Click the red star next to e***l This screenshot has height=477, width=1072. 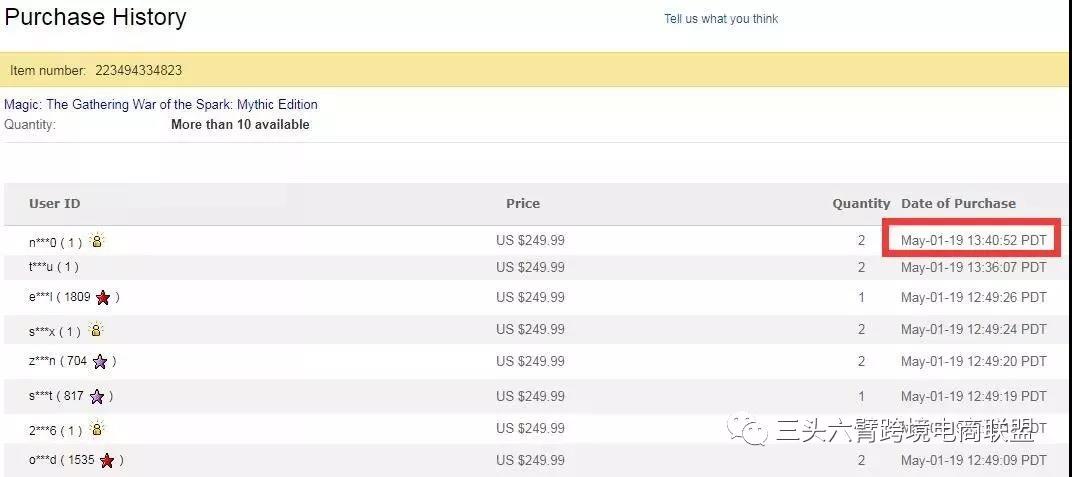click(x=103, y=297)
